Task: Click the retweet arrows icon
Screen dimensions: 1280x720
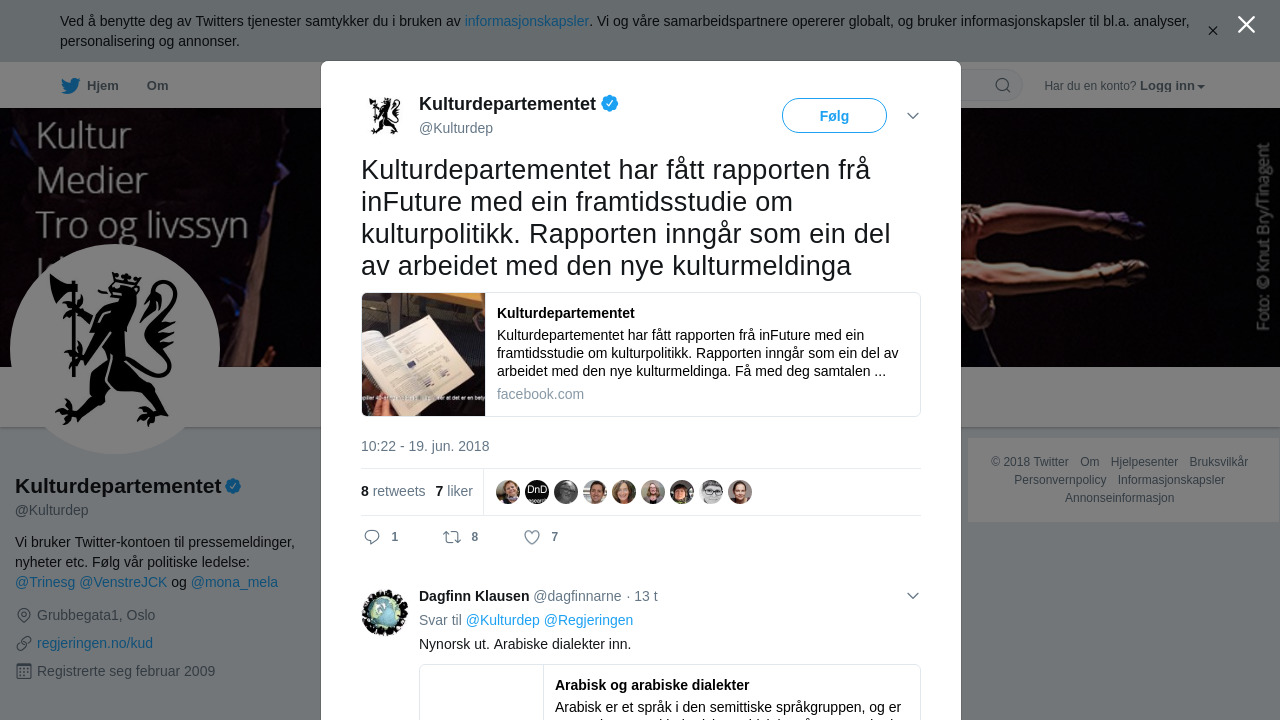Action: pos(452,537)
